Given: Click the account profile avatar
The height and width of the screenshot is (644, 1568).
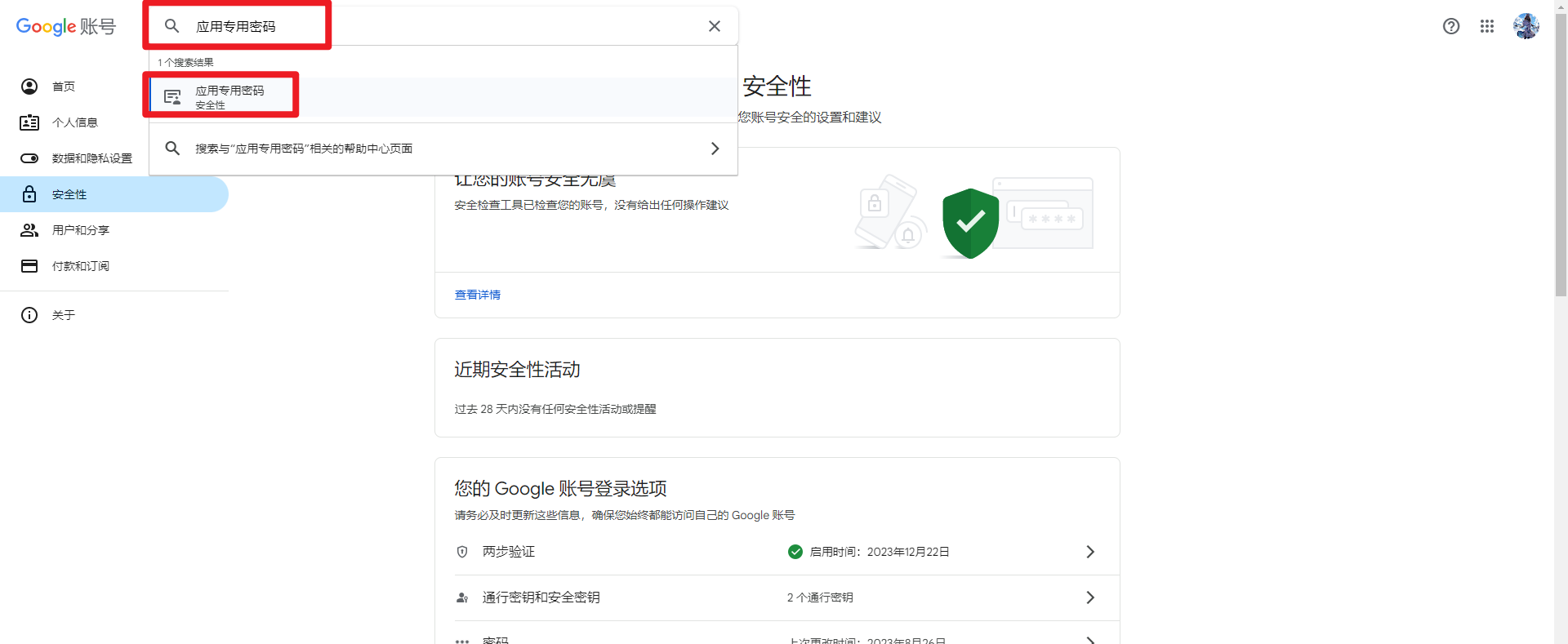Looking at the screenshot, I should coord(1526,26).
